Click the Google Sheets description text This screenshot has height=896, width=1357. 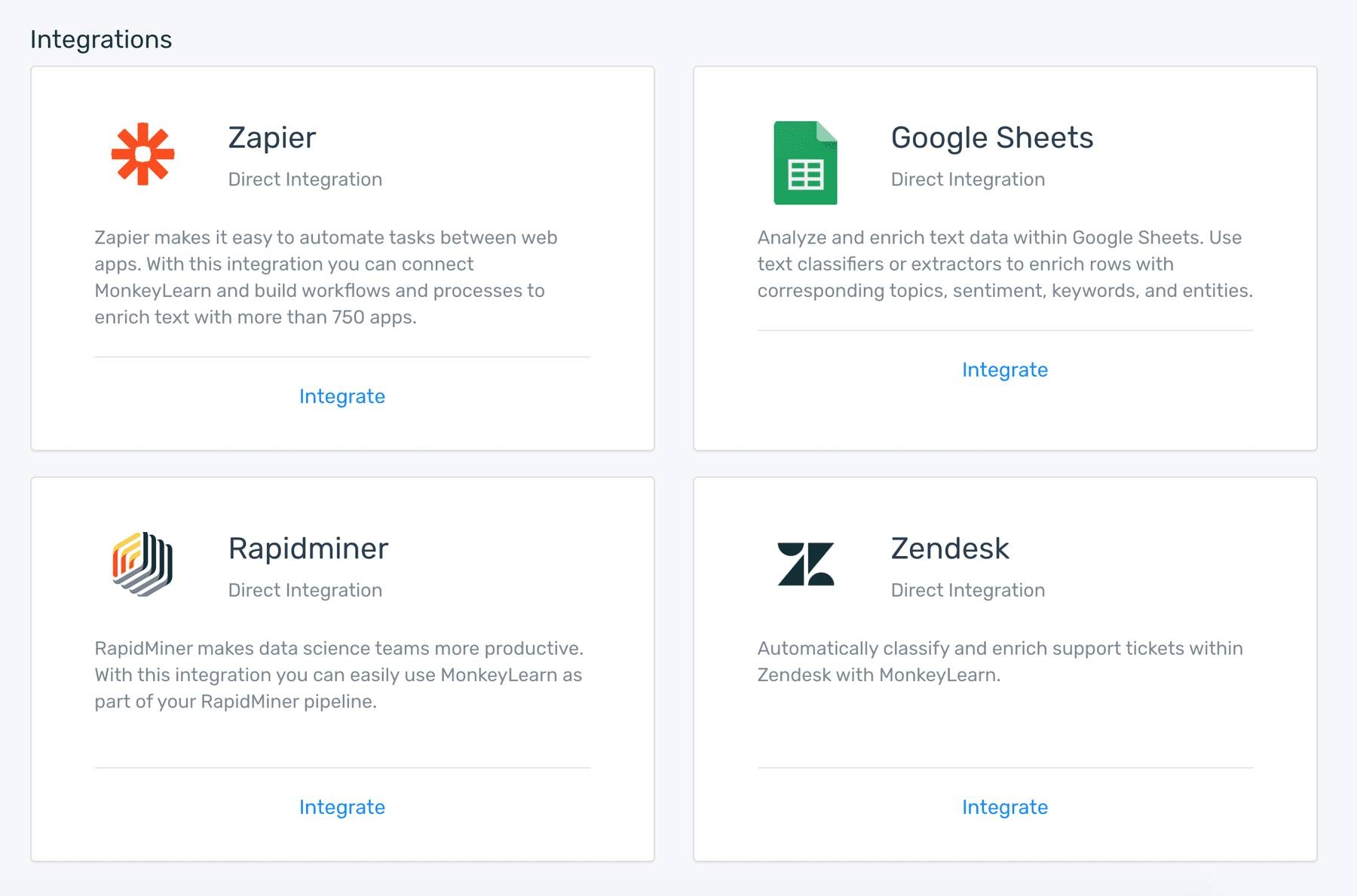(x=1004, y=264)
